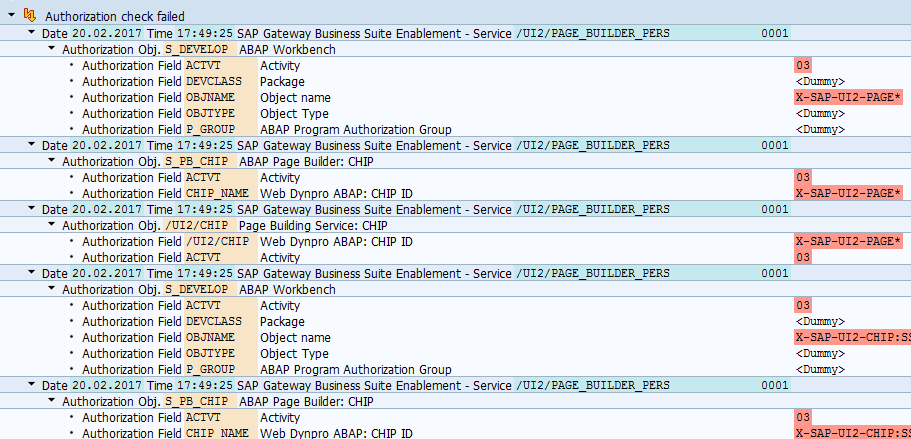Click Object name value X-SAP-UI2-PAGE*
The width and height of the screenshot is (911, 439).
click(x=848, y=98)
